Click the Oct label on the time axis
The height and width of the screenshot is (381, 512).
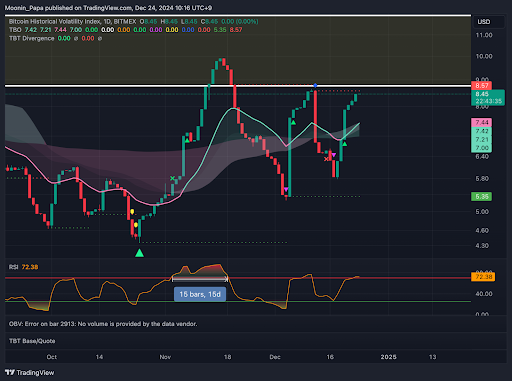(52, 357)
